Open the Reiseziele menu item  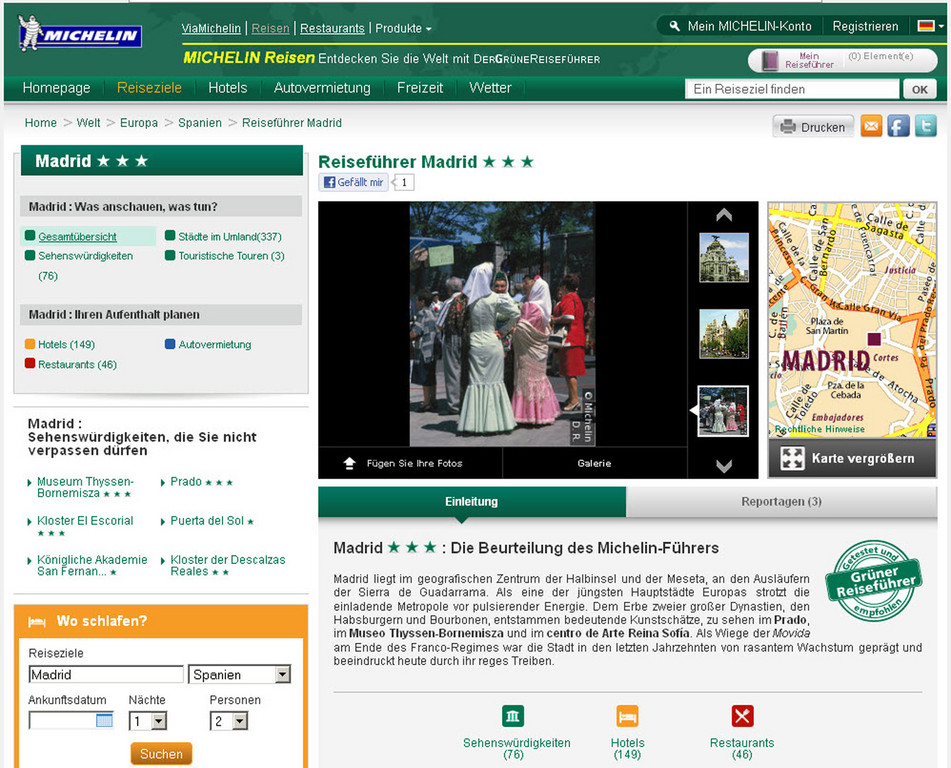[x=149, y=88]
